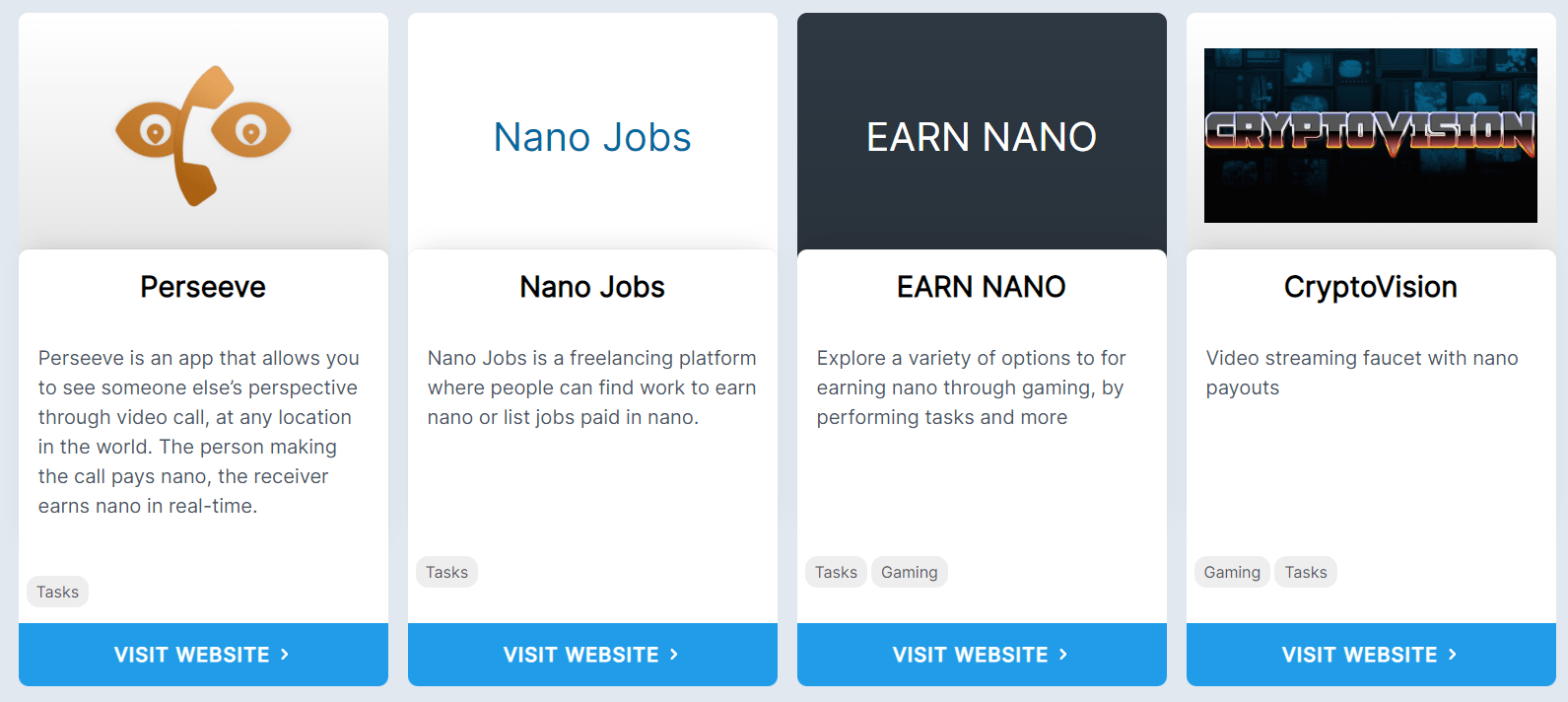Click chevron arrow on Perseeve's Visit Website button
The image size is (1568, 702).
(285, 654)
